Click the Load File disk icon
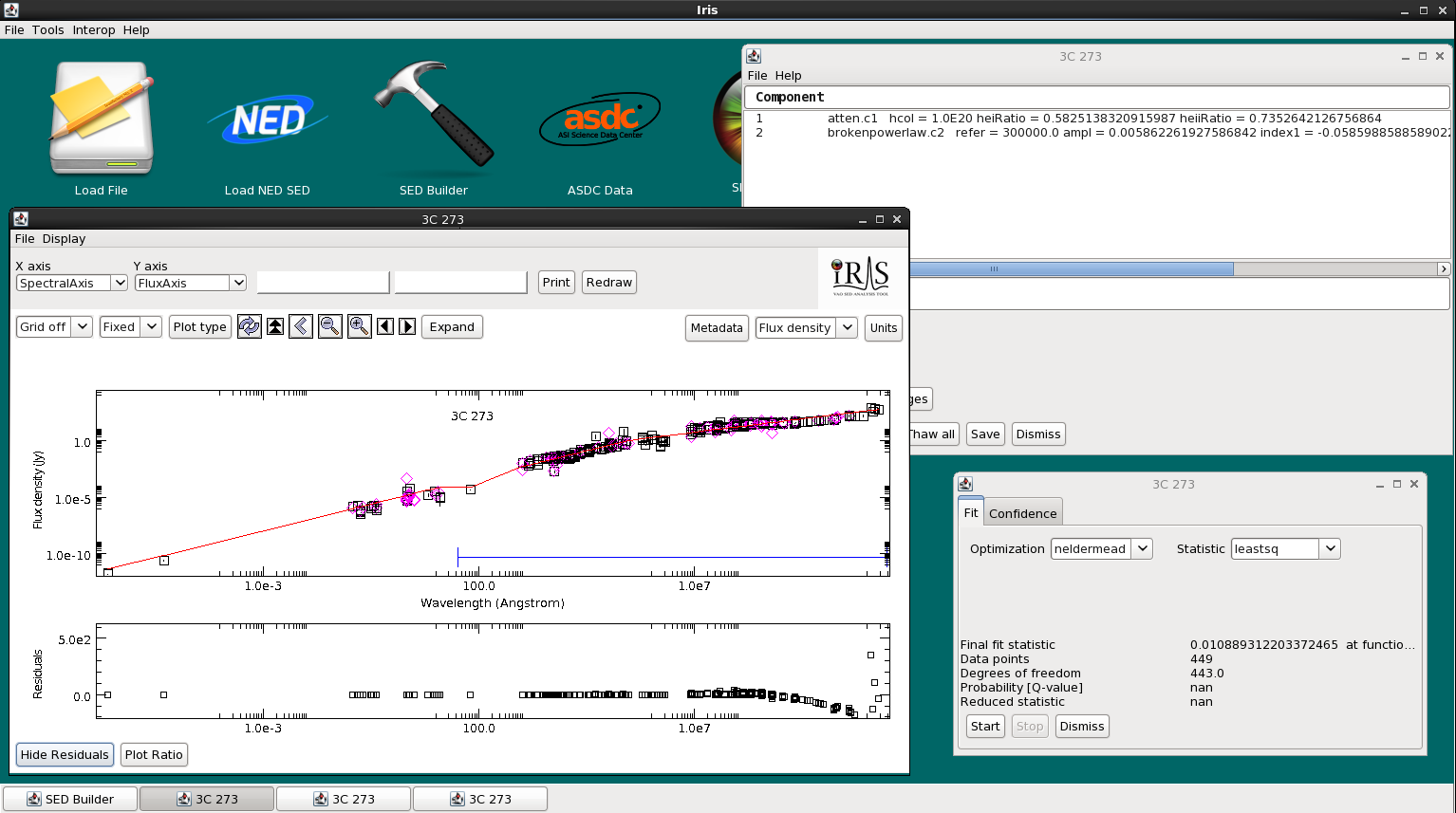 [102, 119]
